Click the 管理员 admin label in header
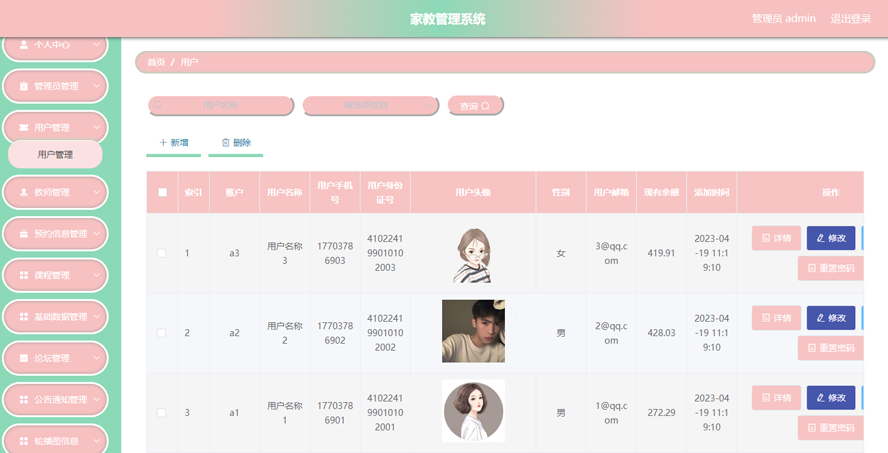The height and width of the screenshot is (453, 888). (x=784, y=19)
